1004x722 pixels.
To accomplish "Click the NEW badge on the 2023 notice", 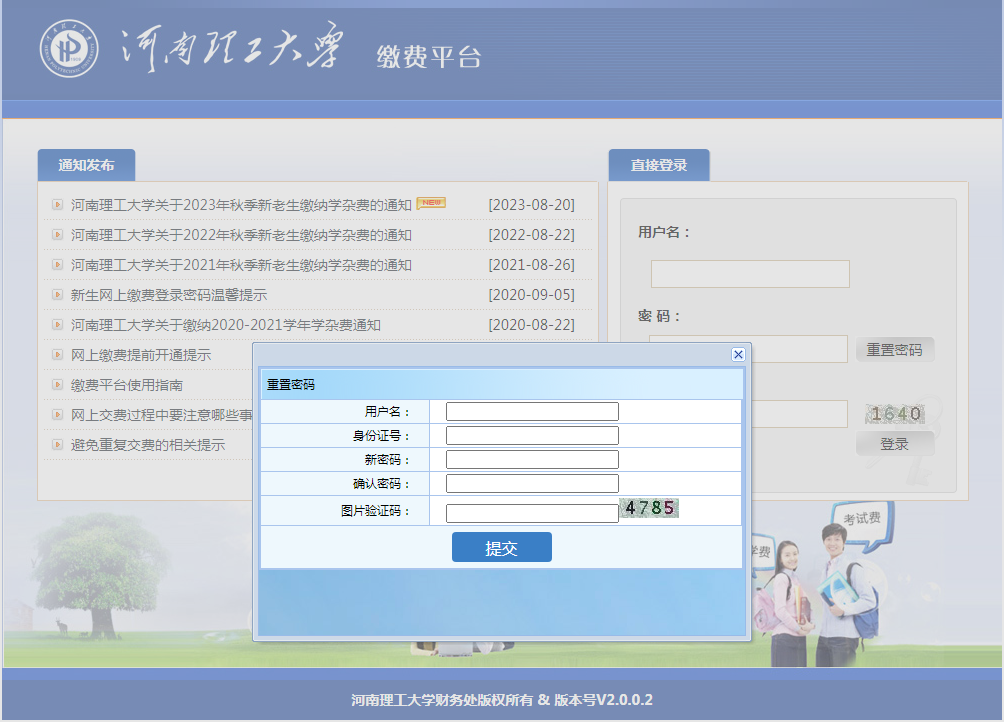I will point(434,200).
